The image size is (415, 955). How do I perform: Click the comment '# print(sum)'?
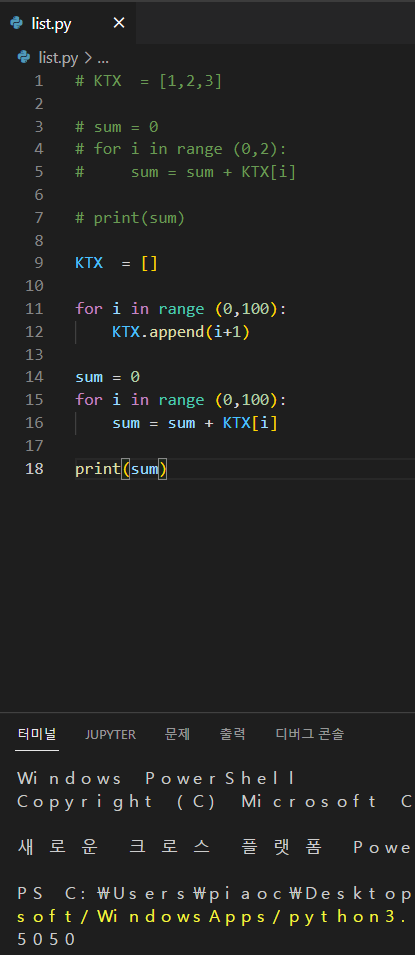[130, 217]
